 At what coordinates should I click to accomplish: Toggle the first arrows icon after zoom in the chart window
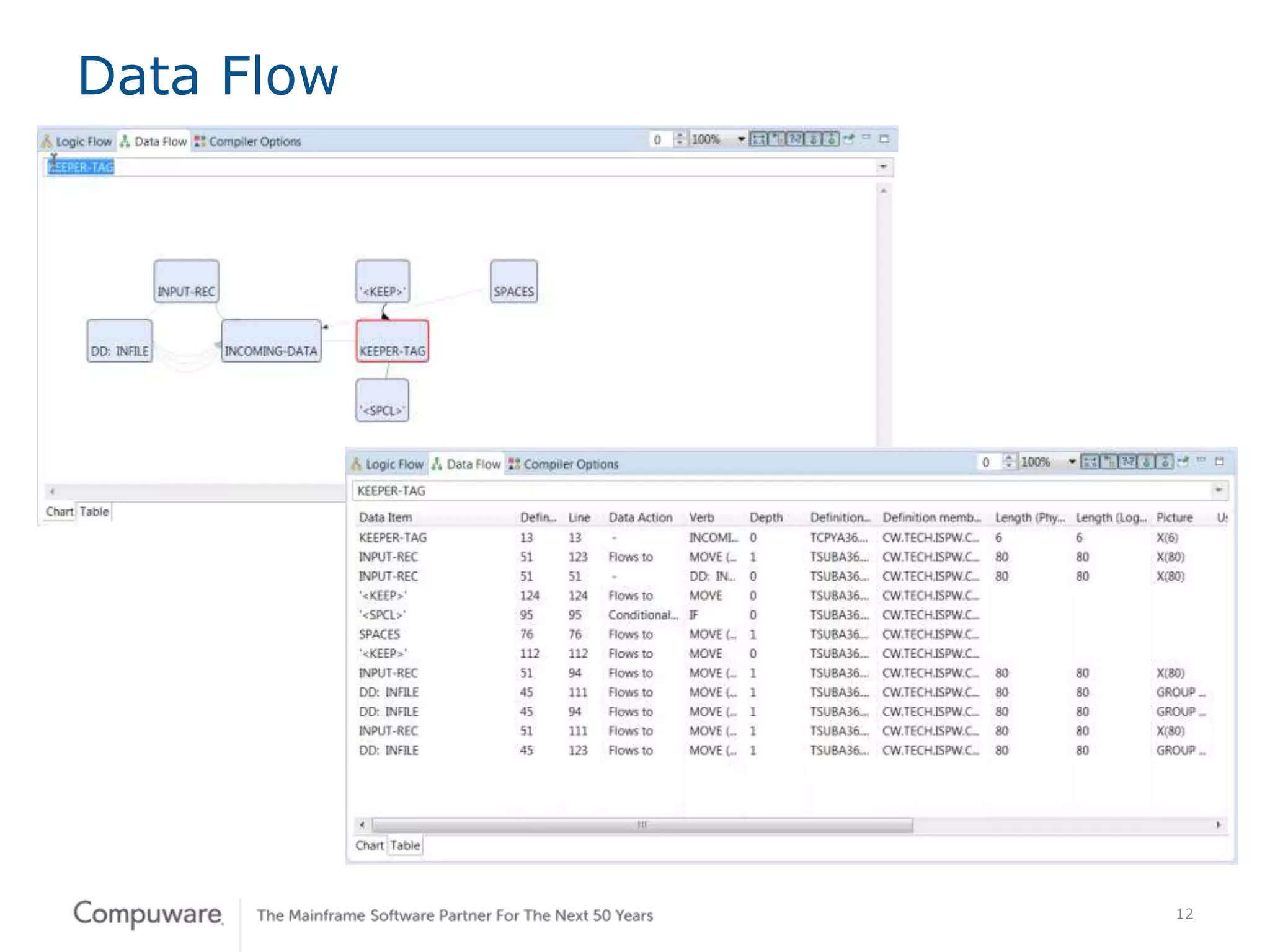[x=758, y=139]
